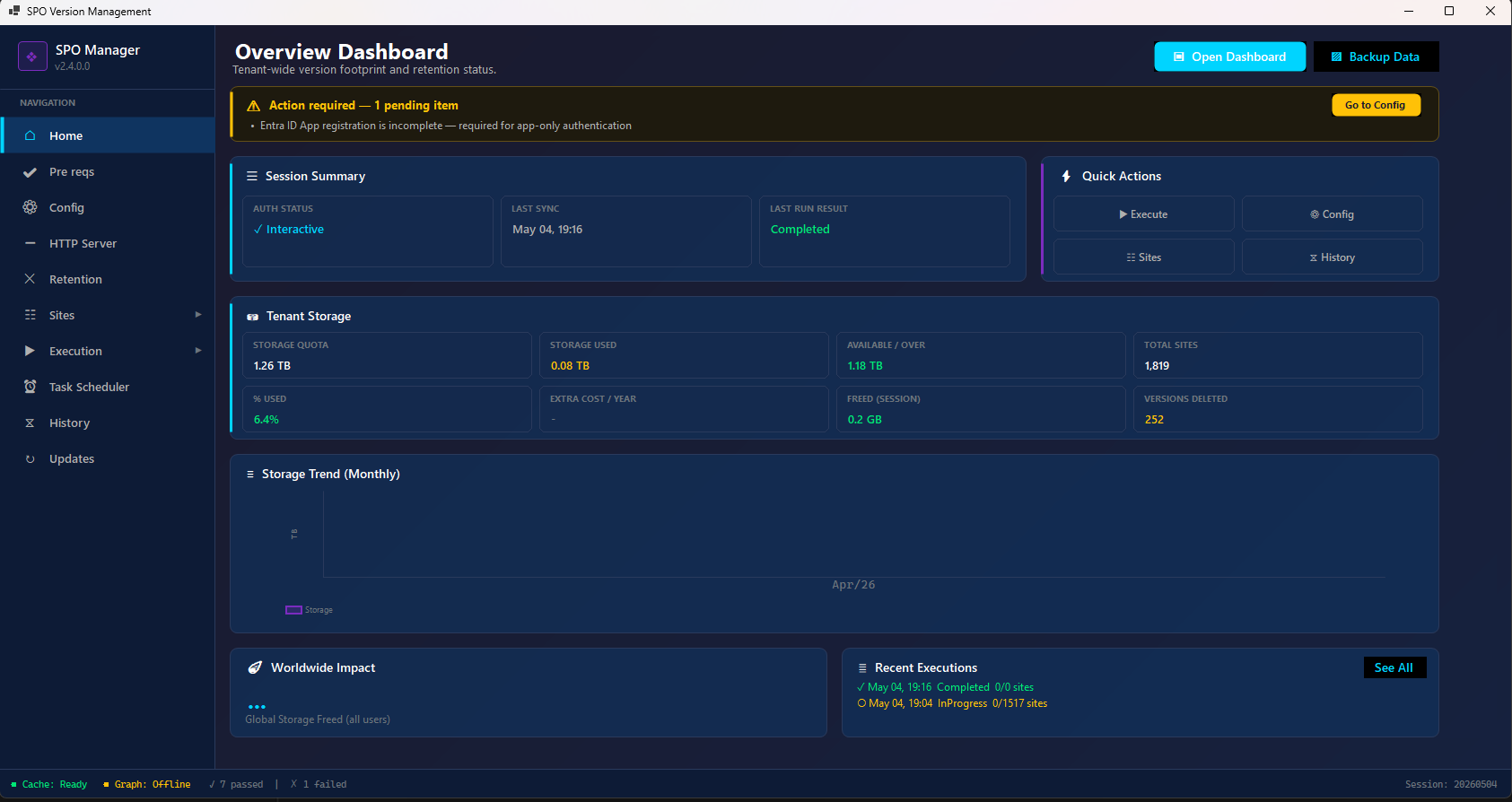Click the Pre reqs checkmark icon

tap(30, 172)
